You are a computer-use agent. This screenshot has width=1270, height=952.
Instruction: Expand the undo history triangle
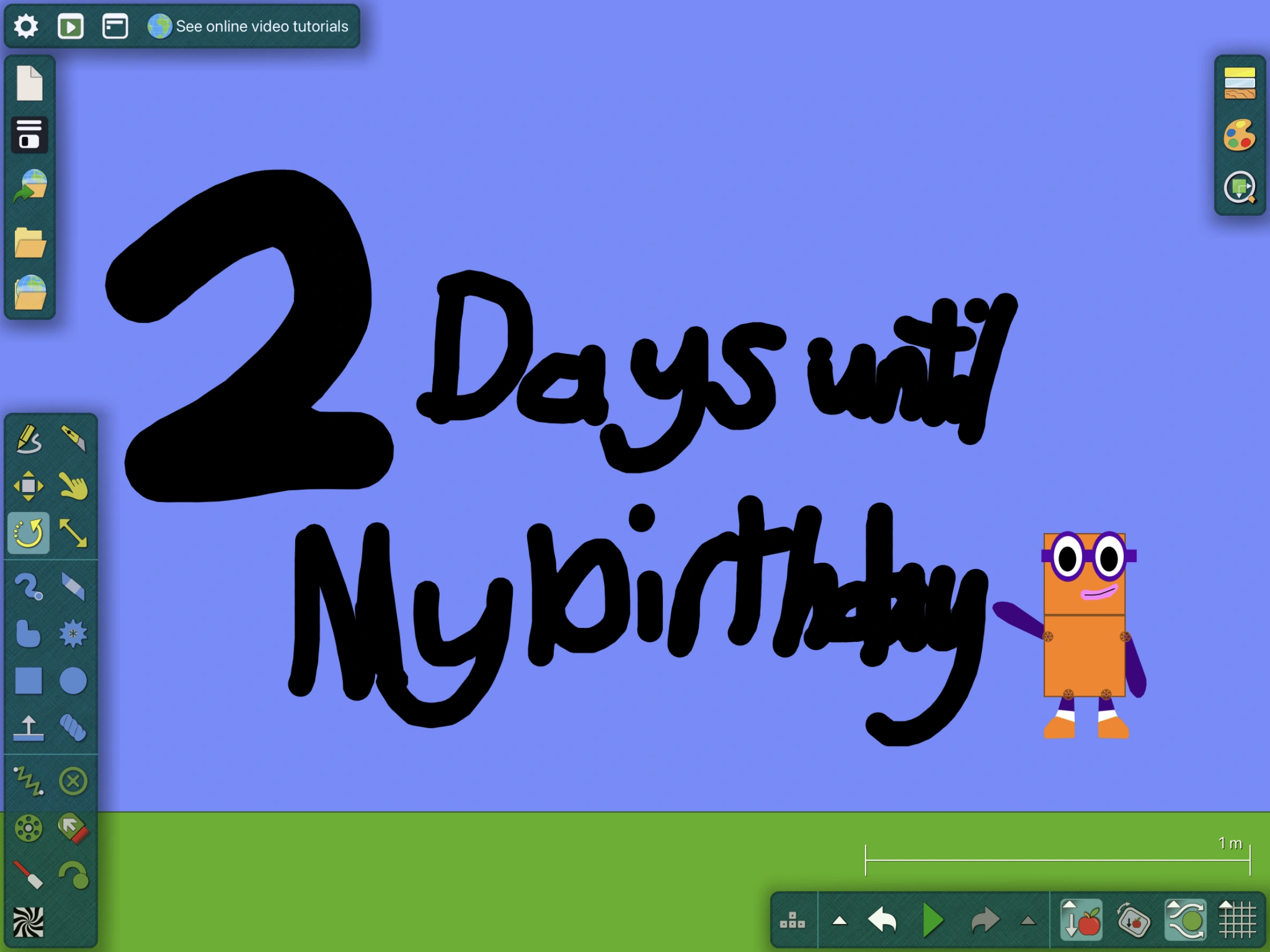point(840,921)
